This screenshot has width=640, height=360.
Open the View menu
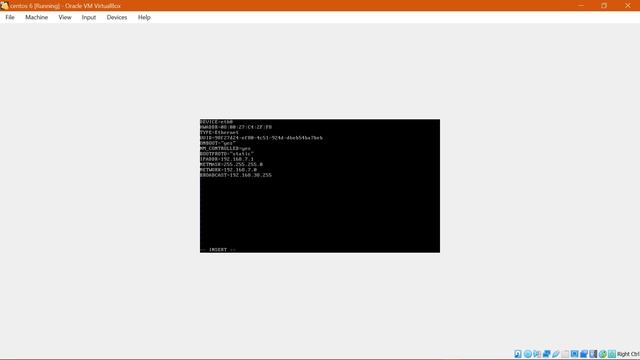point(65,17)
